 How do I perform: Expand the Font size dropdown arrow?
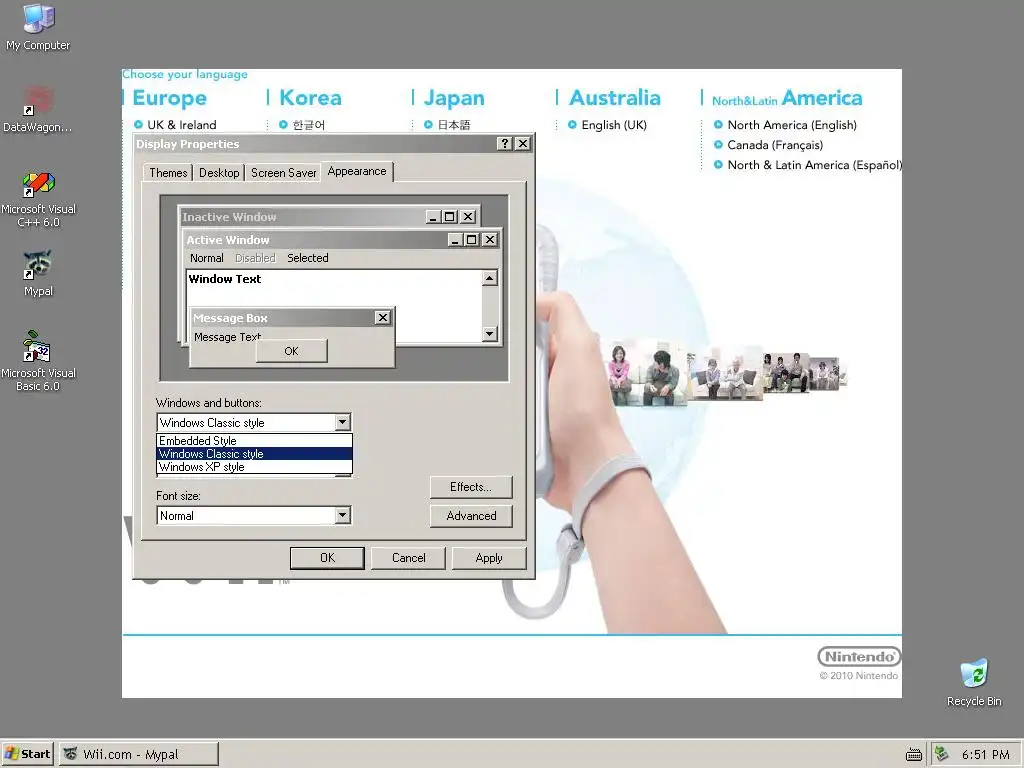coord(343,515)
